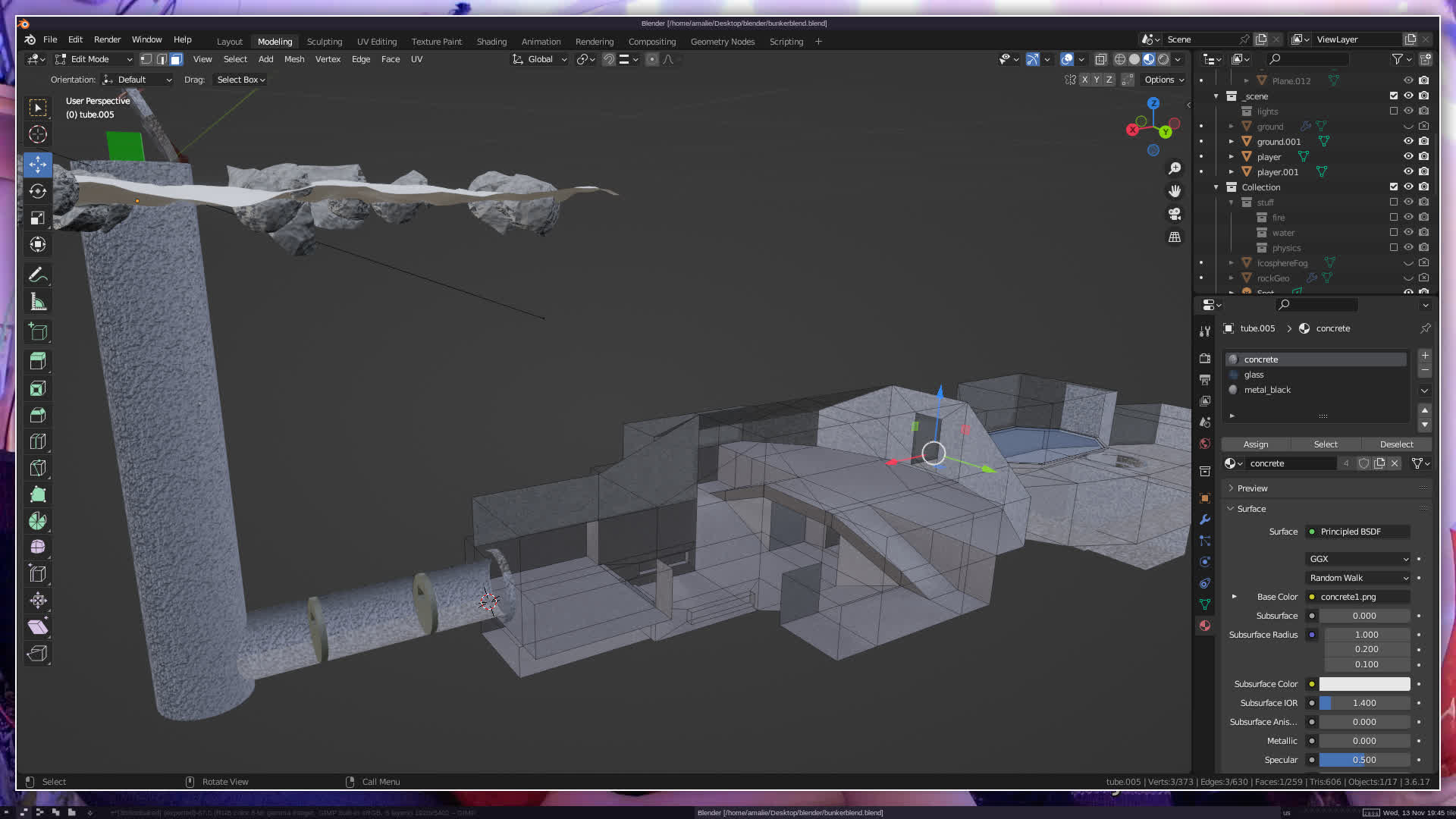Click the camera view icon
This screenshot has height=819, width=1456.
pyautogui.click(x=1175, y=214)
